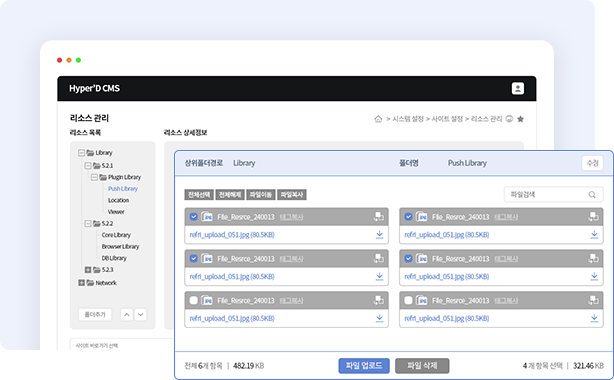Download file from top-right card arrow icon

tap(594, 235)
